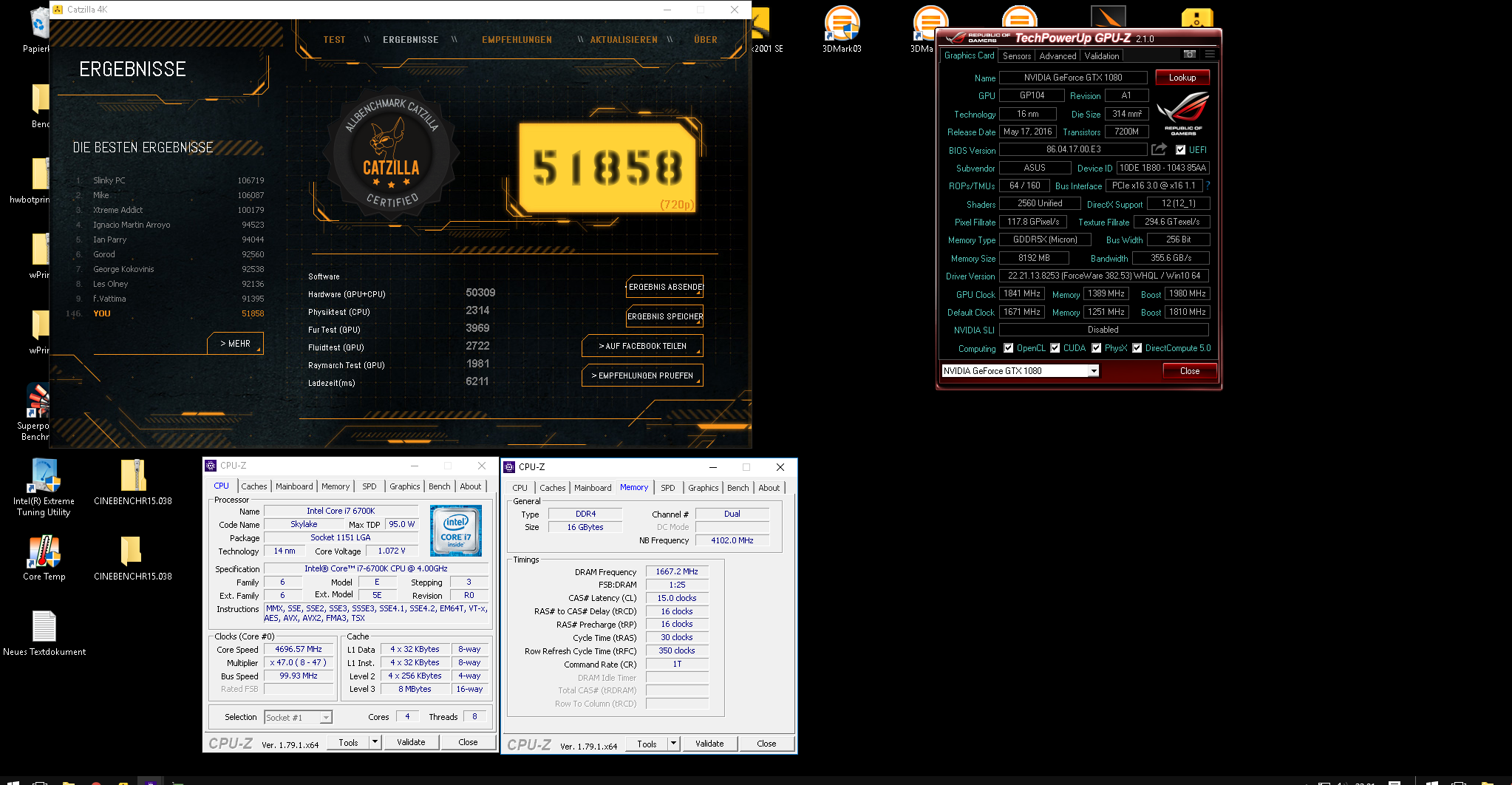The width and height of the screenshot is (1512, 785).
Task: Toggle the OpenCL checkbox
Action: tap(1008, 348)
